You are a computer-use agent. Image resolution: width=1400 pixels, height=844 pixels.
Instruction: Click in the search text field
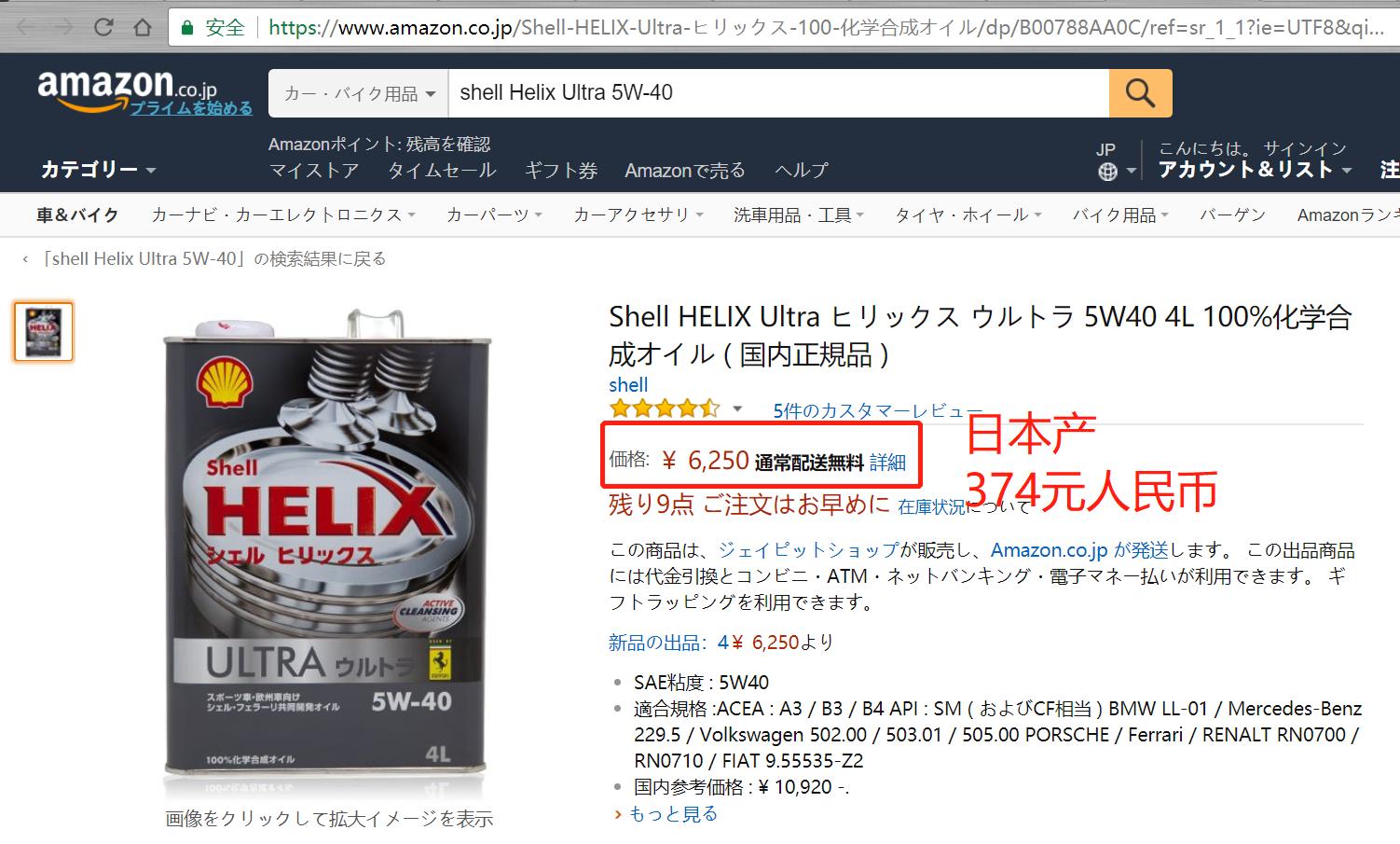(x=778, y=93)
